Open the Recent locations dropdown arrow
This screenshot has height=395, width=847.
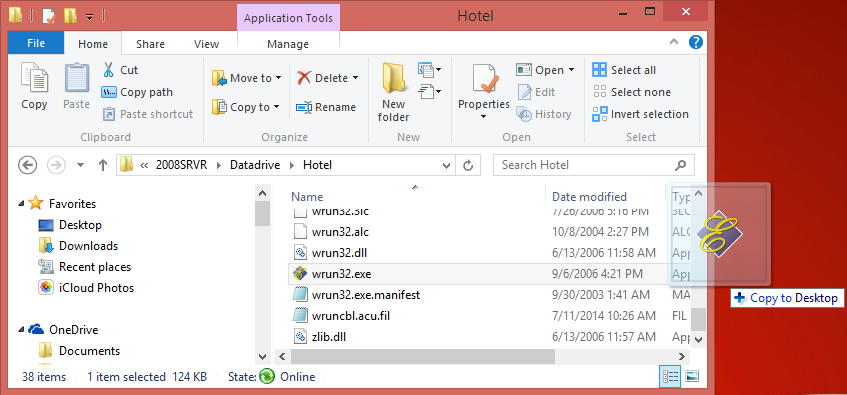[80, 165]
